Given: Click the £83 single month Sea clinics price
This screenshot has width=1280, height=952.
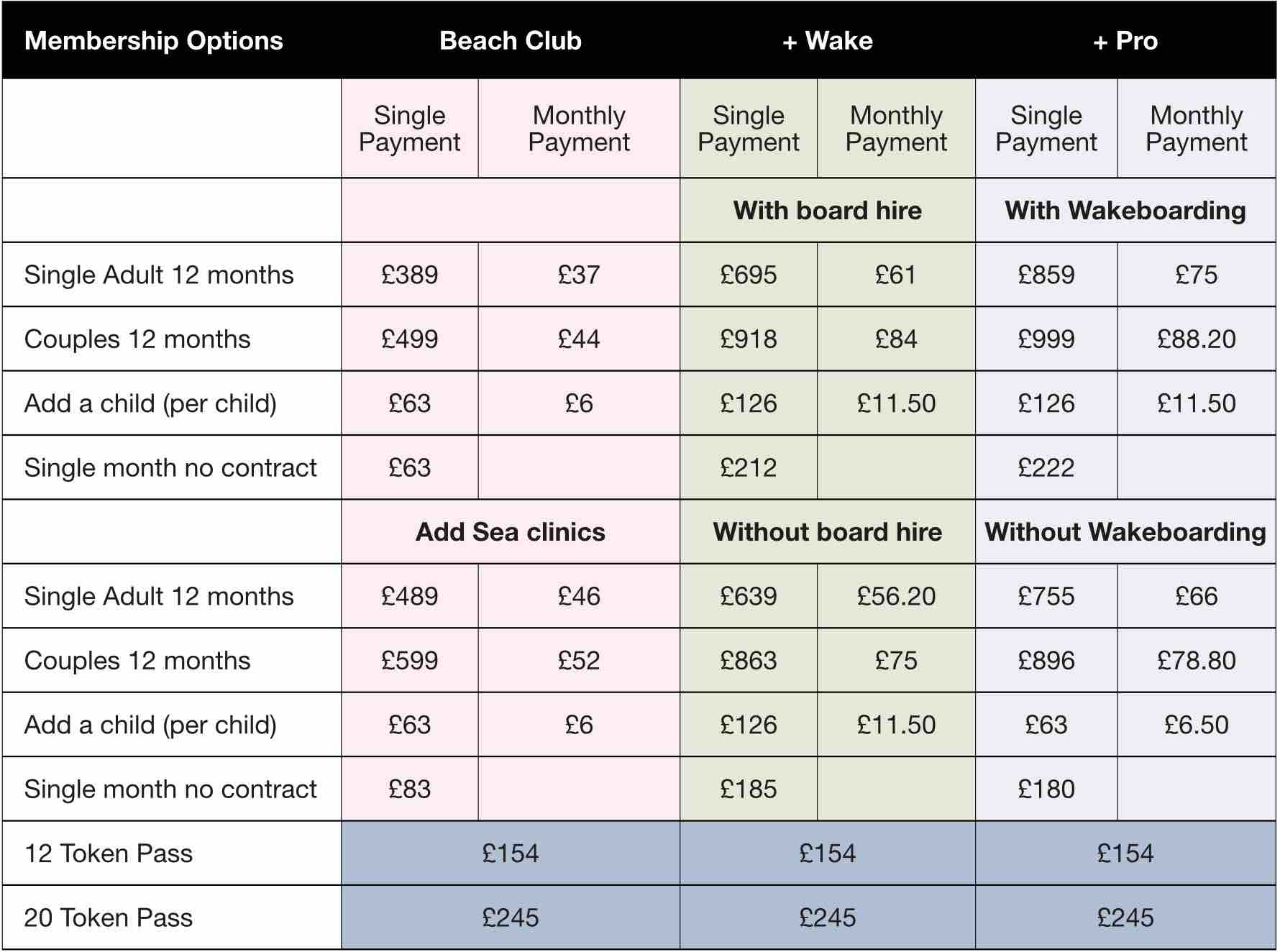Looking at the screenshot, I should [410, 789].
